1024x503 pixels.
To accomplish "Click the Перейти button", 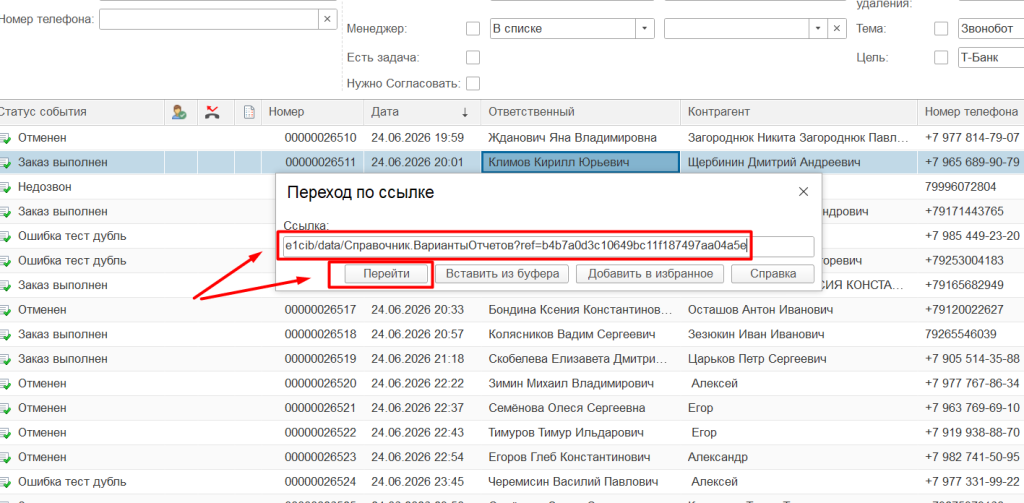I will [386, 274].
